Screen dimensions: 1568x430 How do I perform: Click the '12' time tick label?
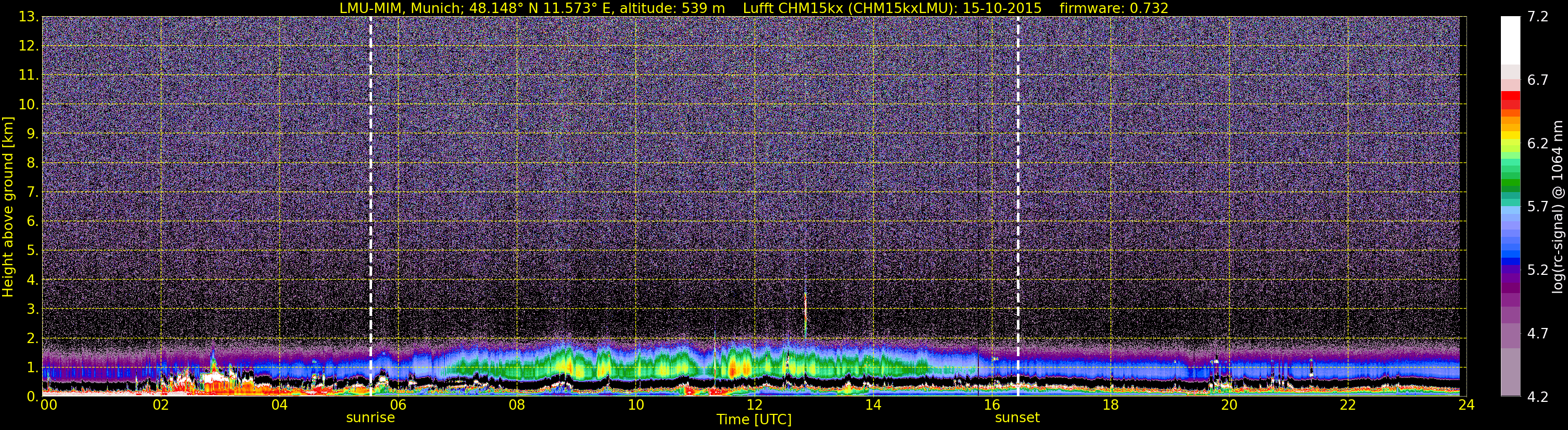(754, 405)
